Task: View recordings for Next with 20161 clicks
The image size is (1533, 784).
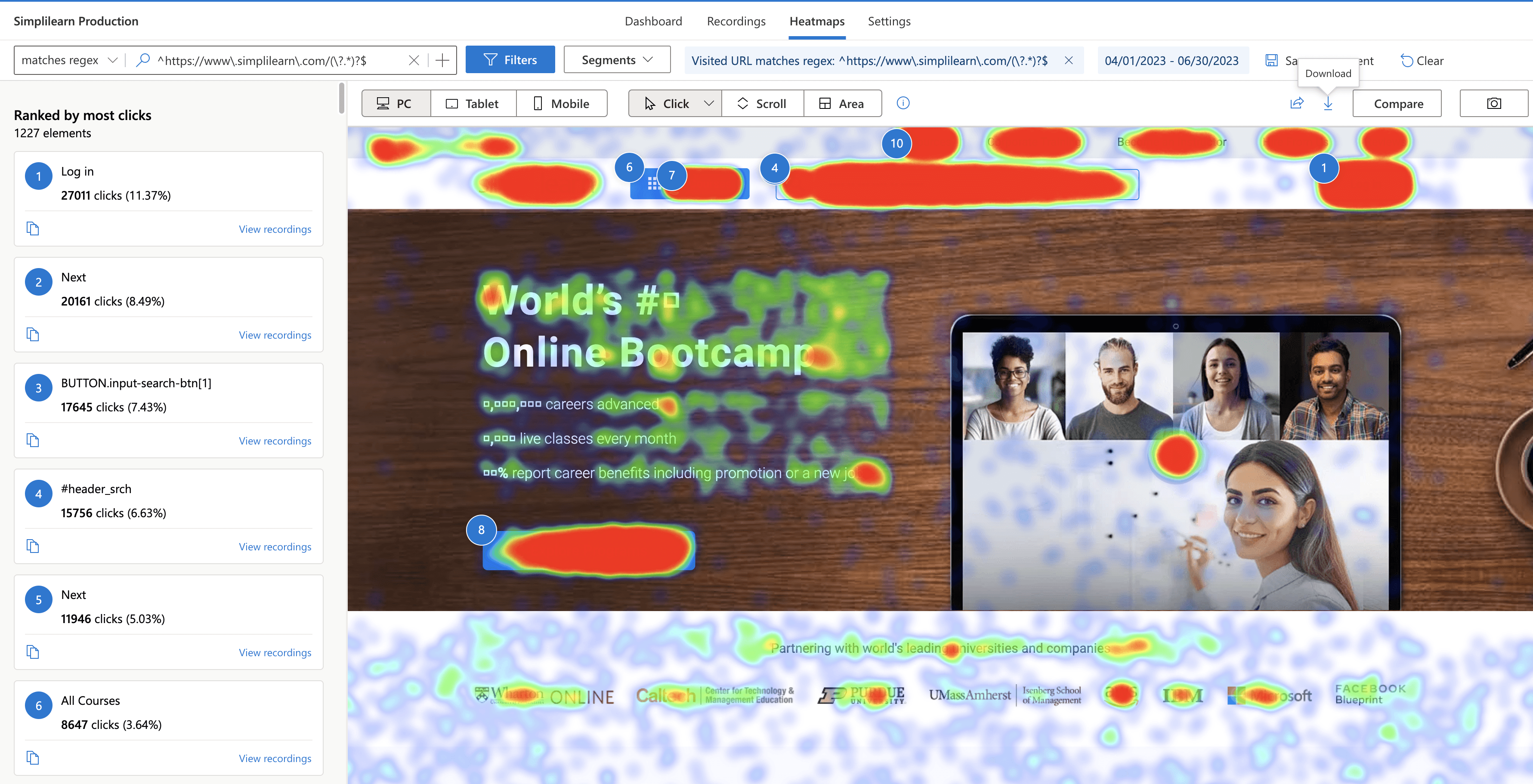Action: click(x=275, y=335)
